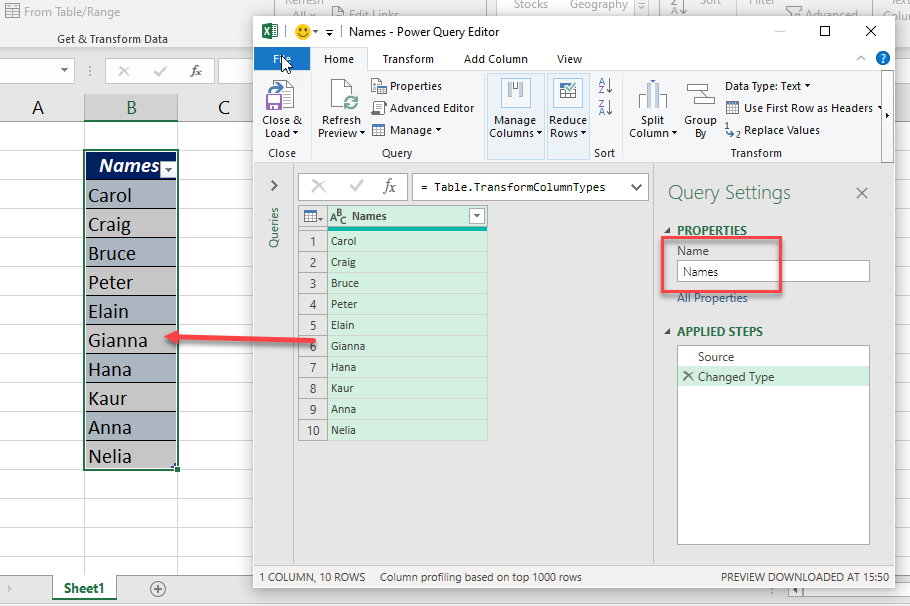Open the Manage query dropdown
The width and height of the screenshot is (910, 606).
pyautogui.click(x=406, y=130)
